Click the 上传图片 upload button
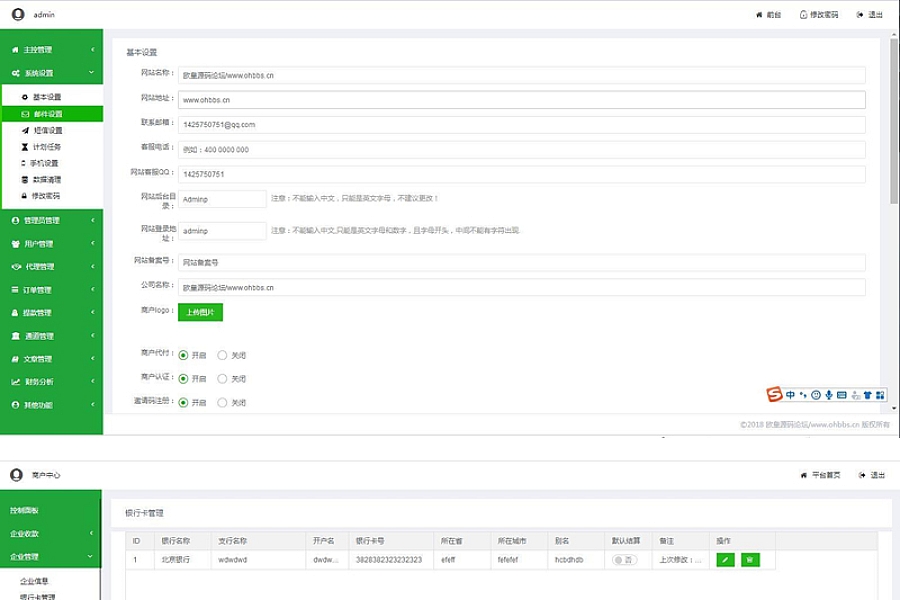 (x=200, y=312)
